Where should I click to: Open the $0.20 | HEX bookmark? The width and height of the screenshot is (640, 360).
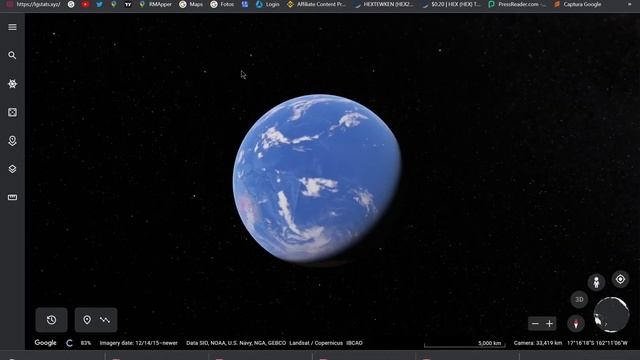pos(451,4)
